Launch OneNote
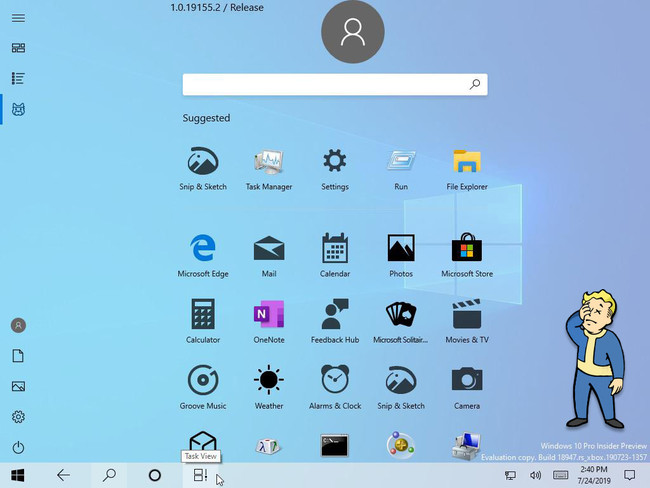This screenshot has width=650, height=488. click(269, 321)
